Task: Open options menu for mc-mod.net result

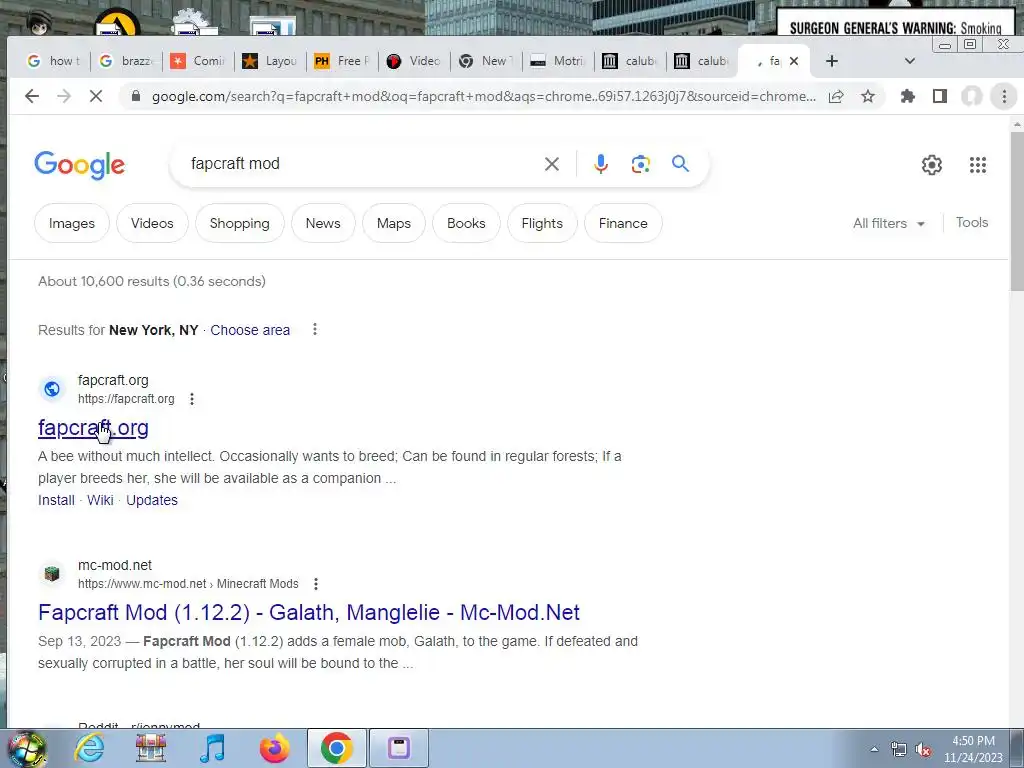Action: click(x=316, y=584)
